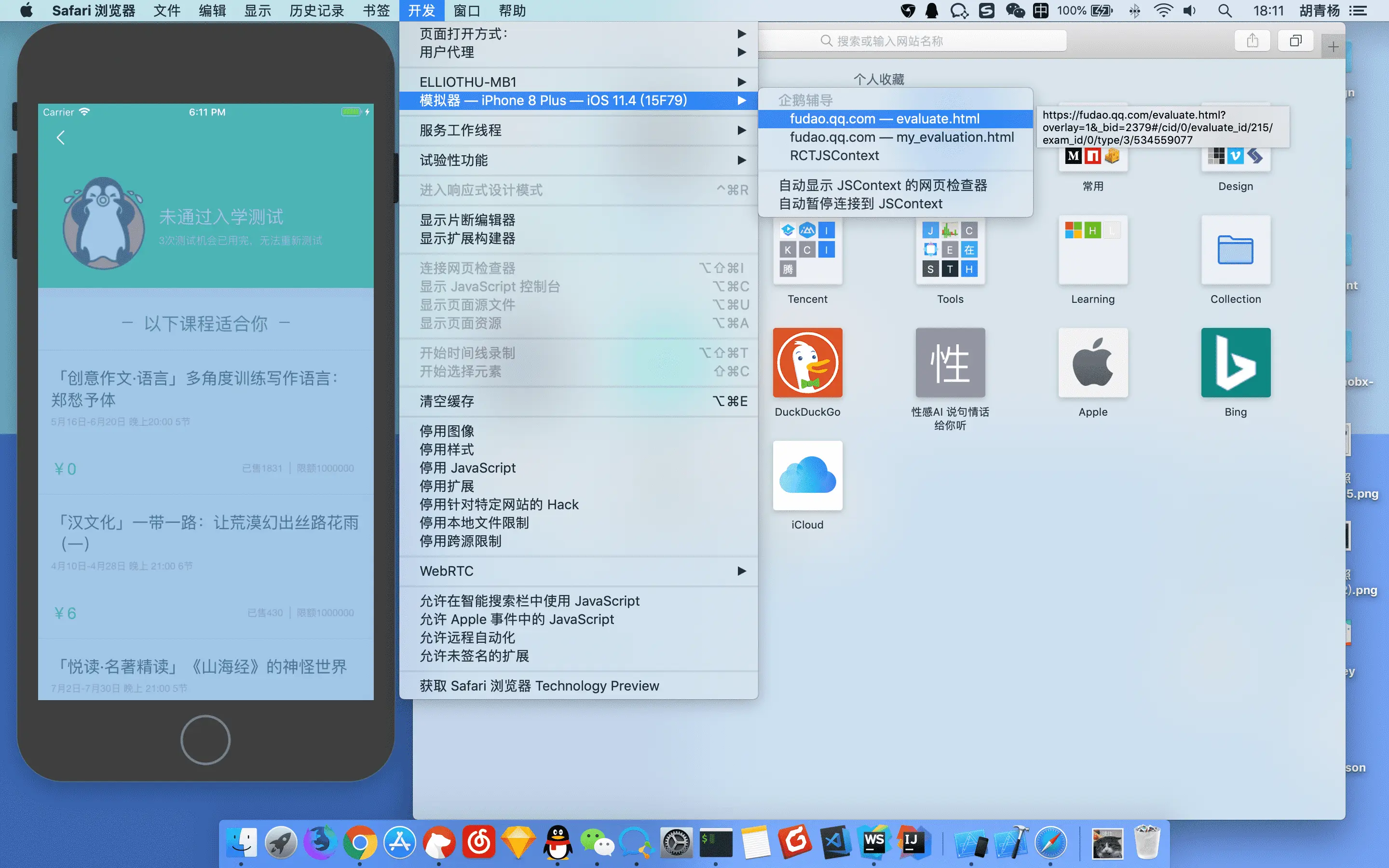1389x868 pixels.
Task: Click 获取 Safari 浏览器 Technology Preview
Action: [539, 686]
